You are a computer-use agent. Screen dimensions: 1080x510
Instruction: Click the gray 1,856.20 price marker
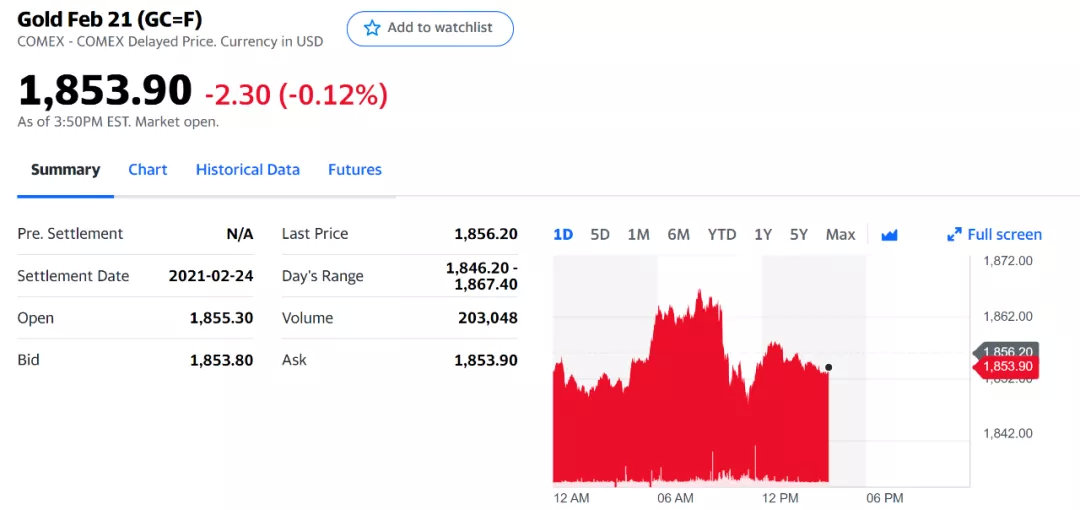[1007, 351]
